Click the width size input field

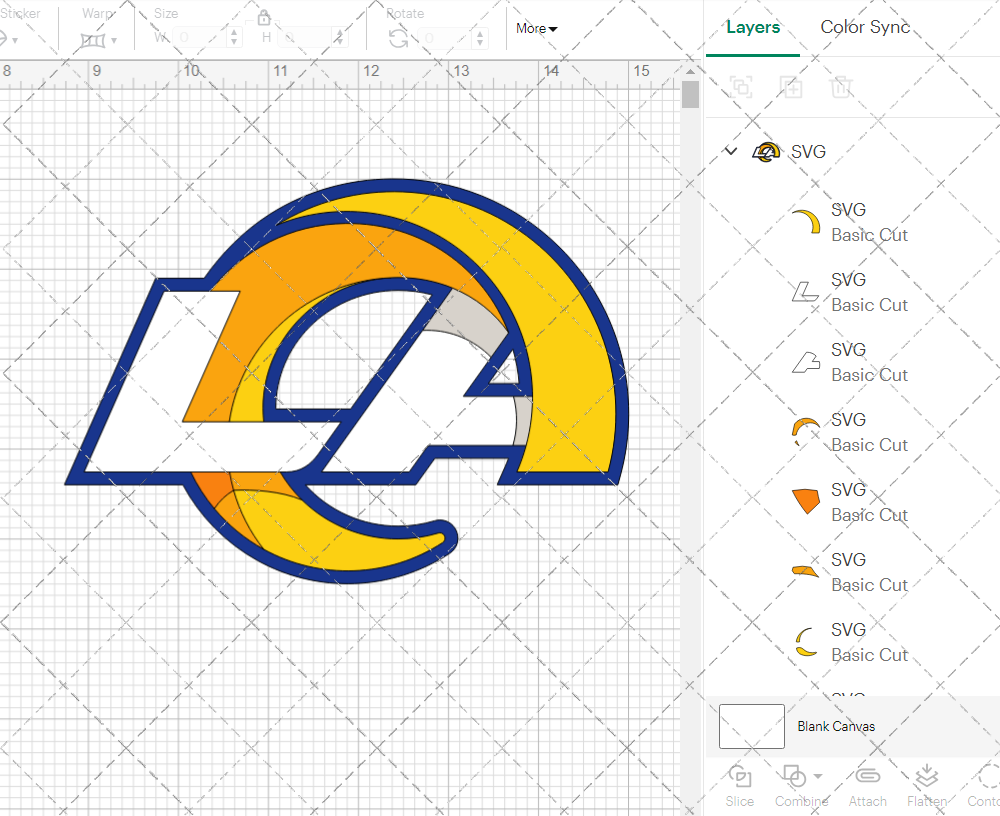point(202,38)
